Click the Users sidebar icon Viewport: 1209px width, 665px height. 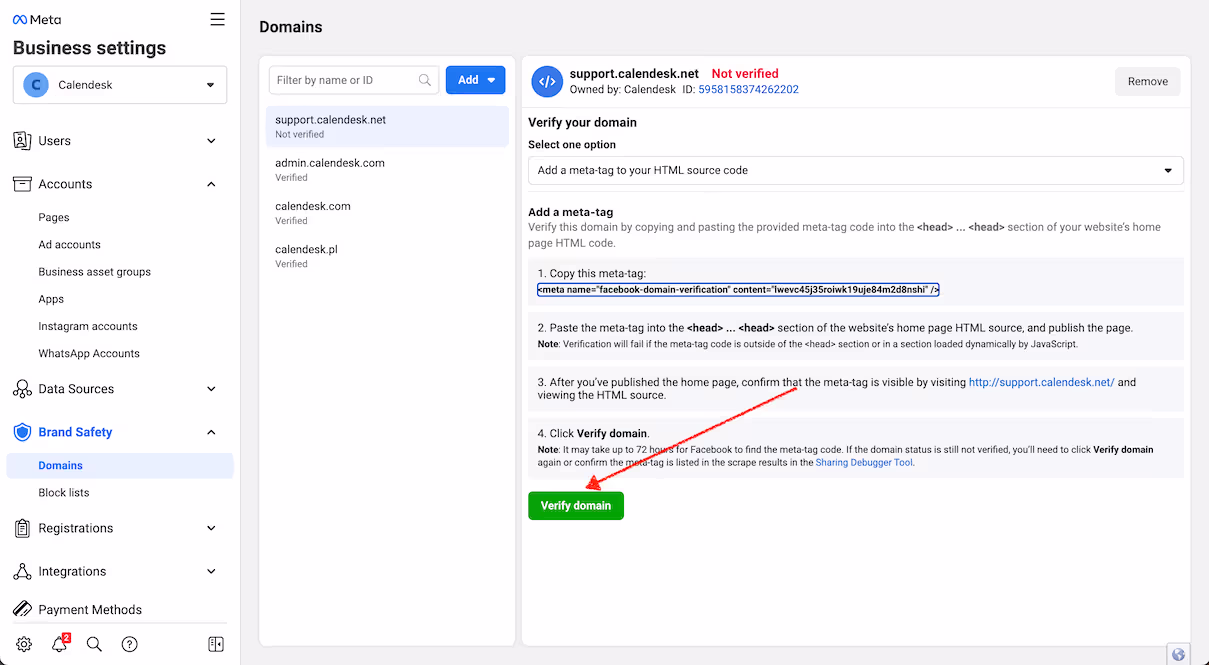pos(22,141)
